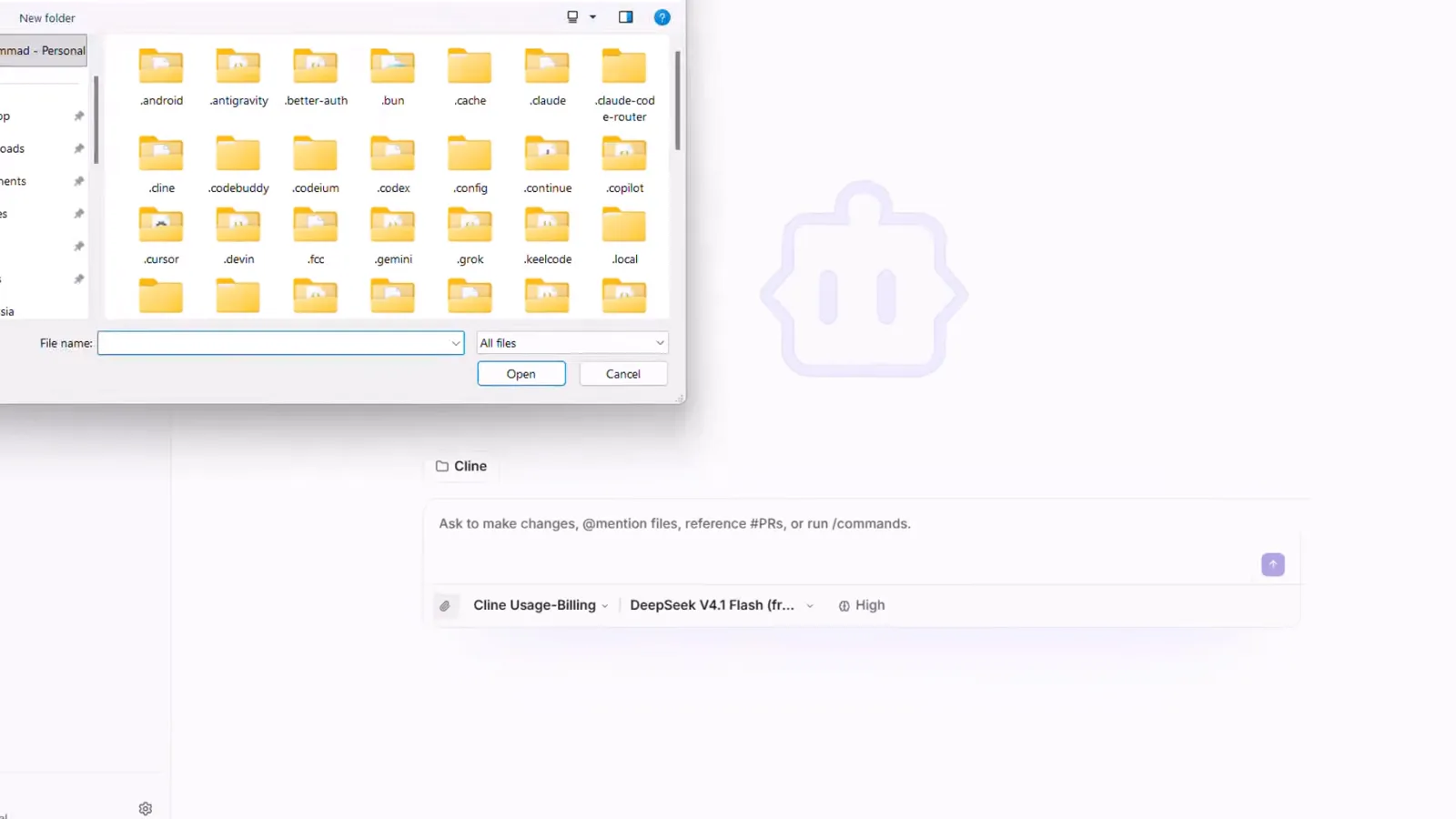Choose the .local folder
Screen dimensions: 1456x819
[624, 237]
